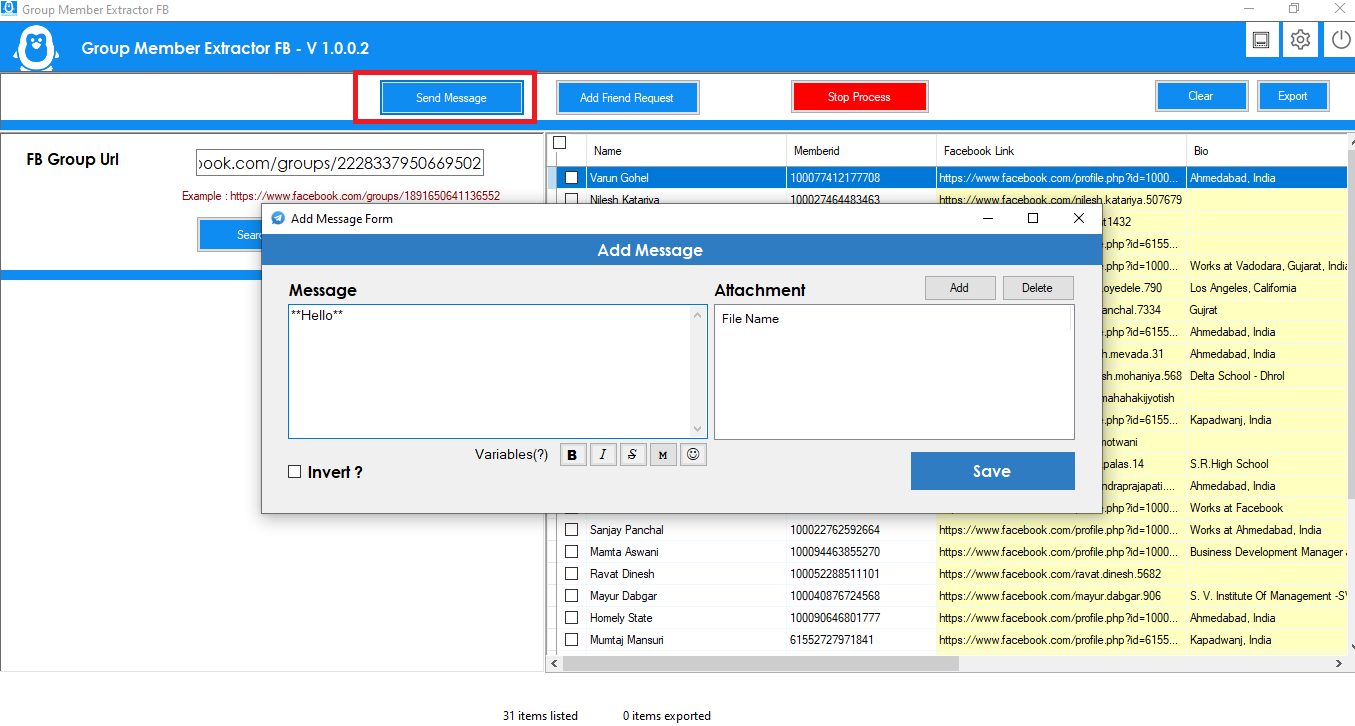Apply strikethrough formatting to message text
This screenshot has width=1355, height=726.
click(633, 454)
